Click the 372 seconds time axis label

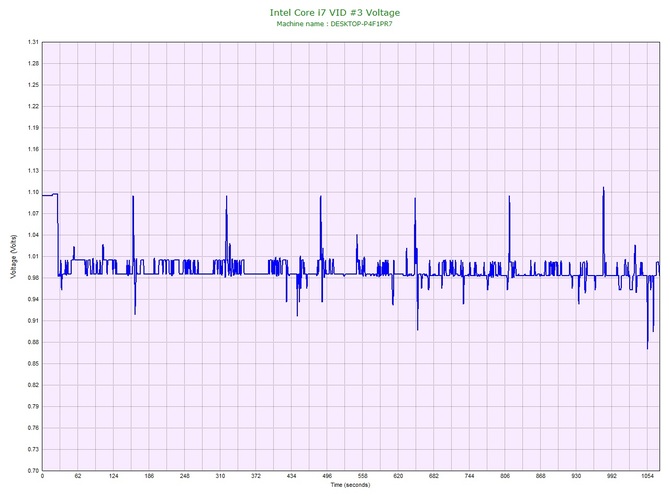click(x=256, y=476)
